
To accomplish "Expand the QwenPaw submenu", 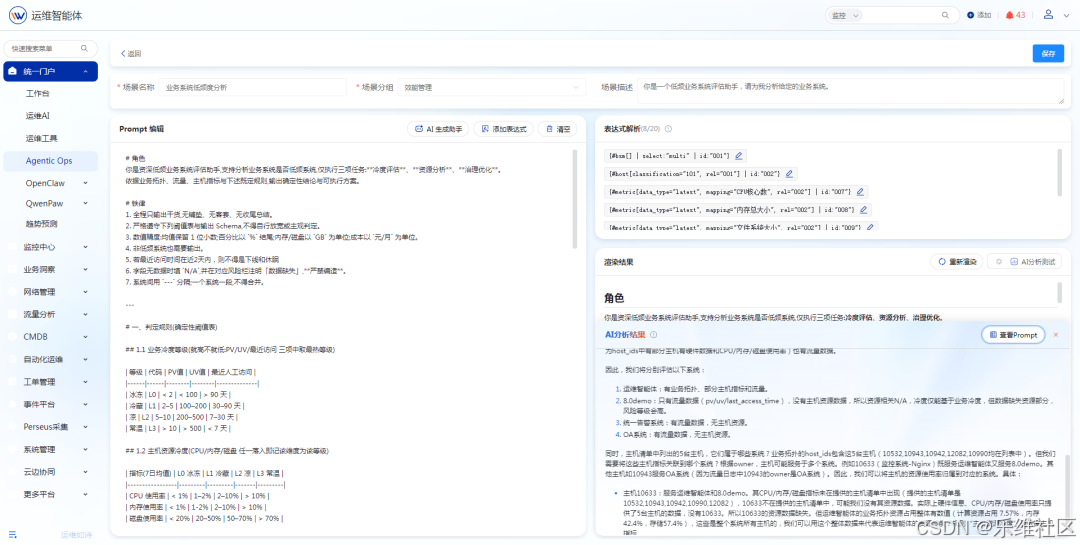I will 85,203.
